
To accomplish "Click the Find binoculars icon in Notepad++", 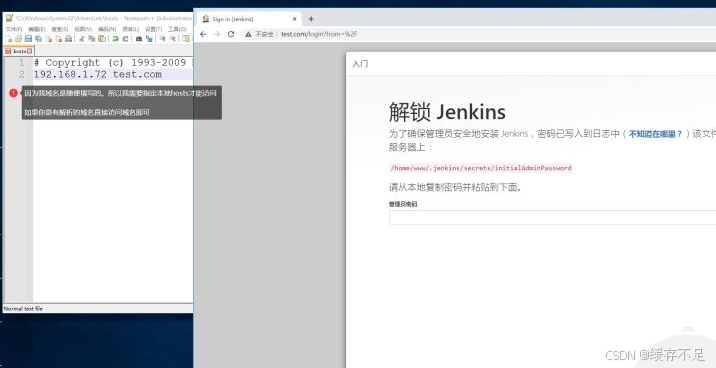I will pyautogui.click(x=139, y=39).
